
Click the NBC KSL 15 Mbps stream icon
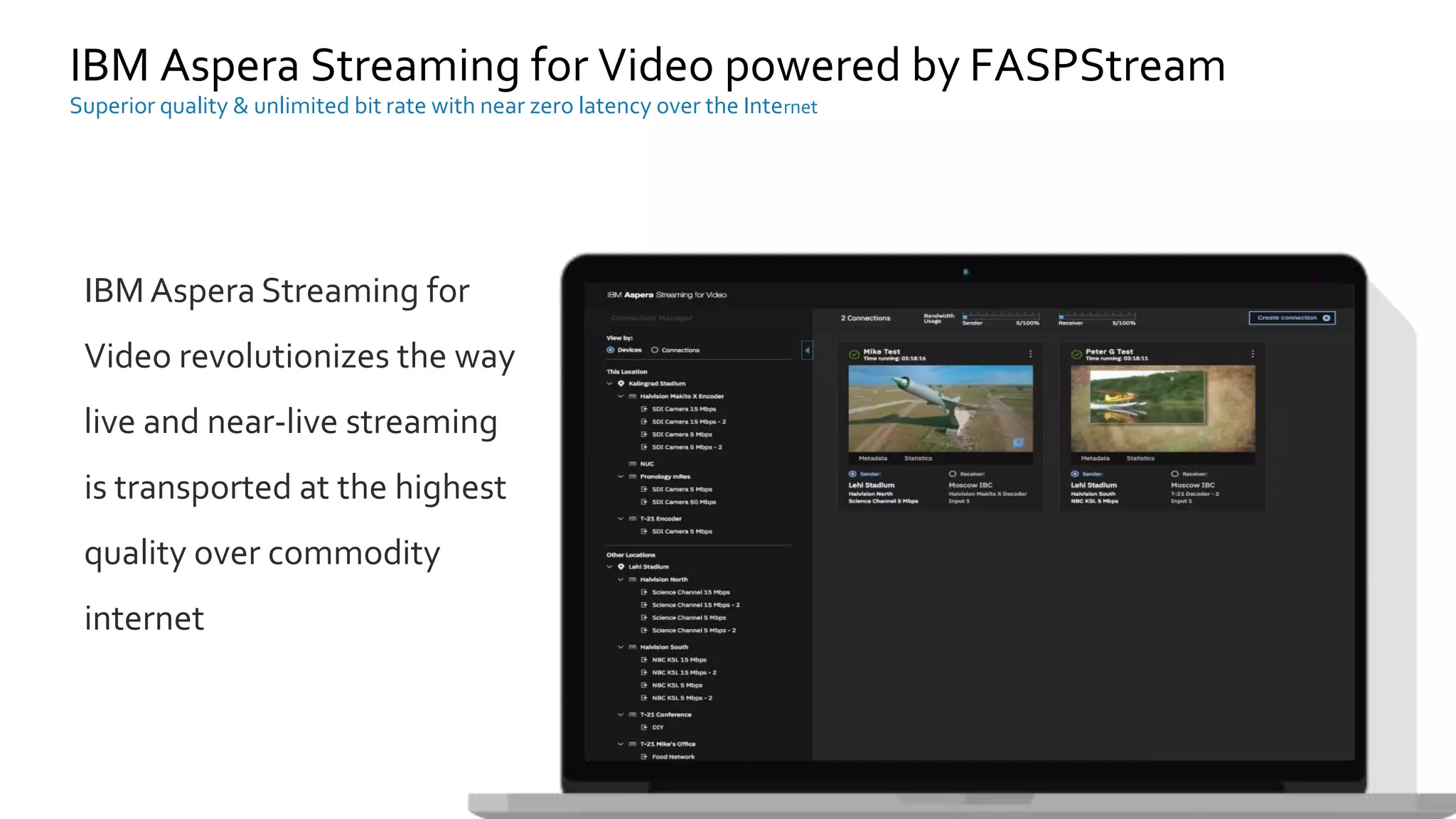644,660
